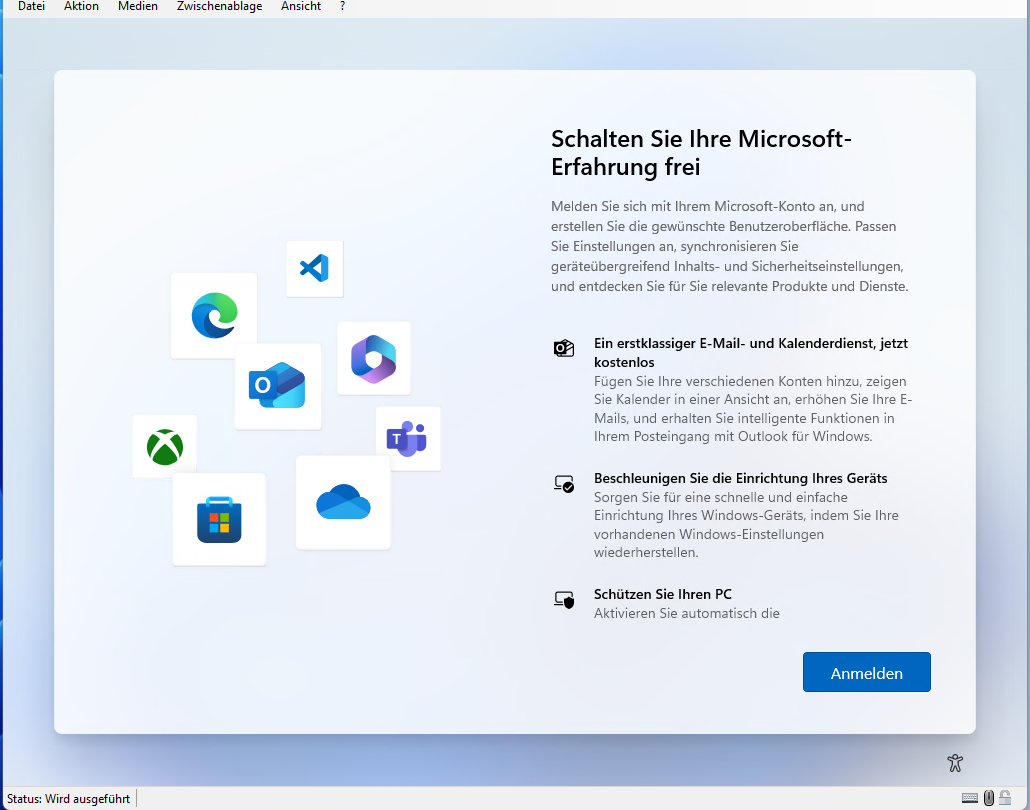The image size is (1030, 810).
Task: Click the OneDrive cloud icon tile
Action: [343, 503]
